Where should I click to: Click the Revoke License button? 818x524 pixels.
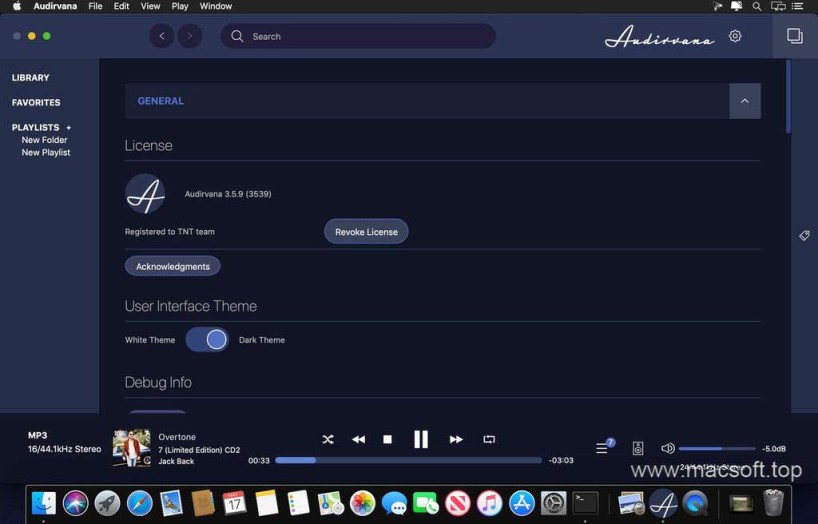tap(366, 232)
